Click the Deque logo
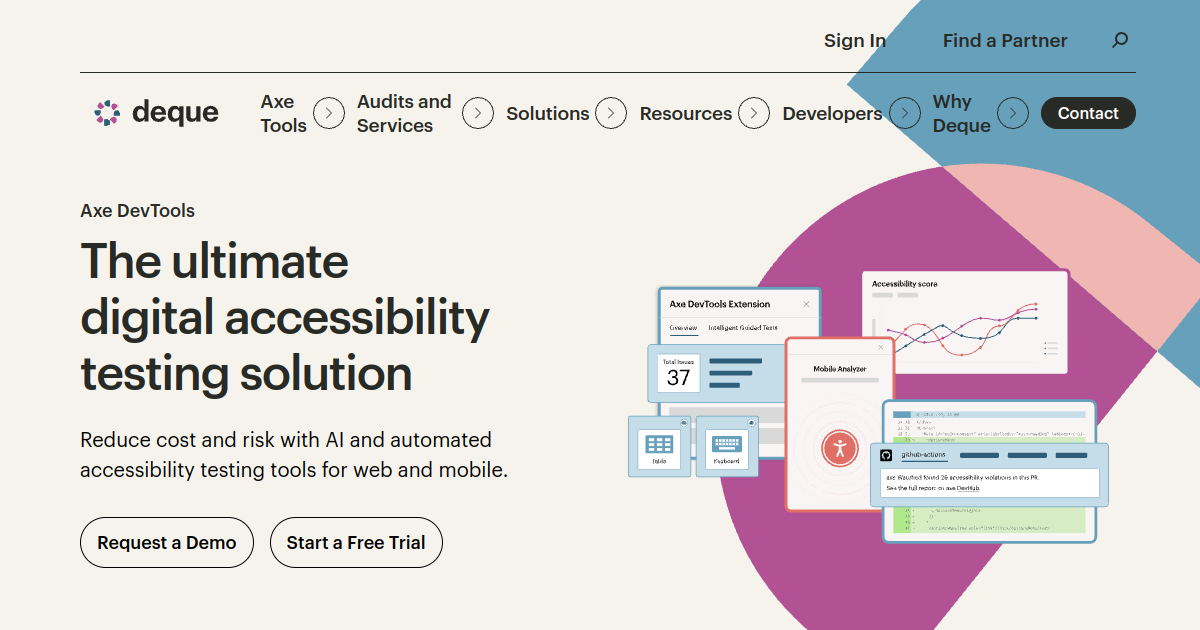This screenshot has height=630, width=1200. (156, 113)
